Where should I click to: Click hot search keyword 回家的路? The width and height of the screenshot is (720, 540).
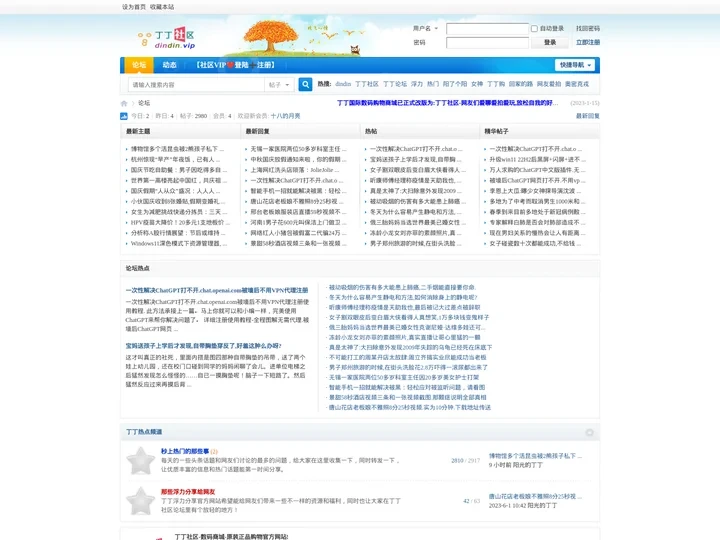click(x=521, y=84)
